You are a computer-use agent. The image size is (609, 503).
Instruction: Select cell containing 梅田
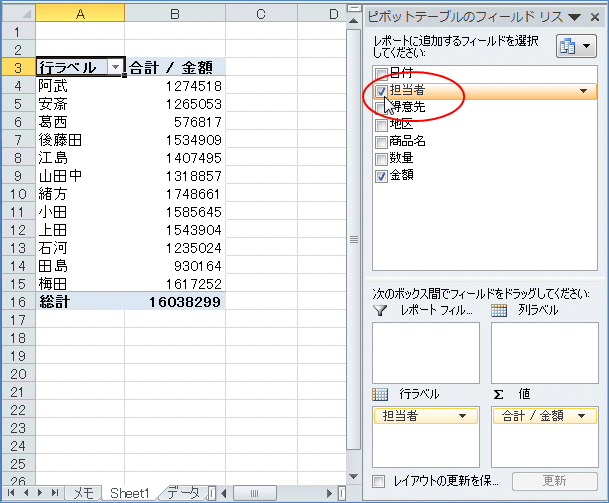80,284
